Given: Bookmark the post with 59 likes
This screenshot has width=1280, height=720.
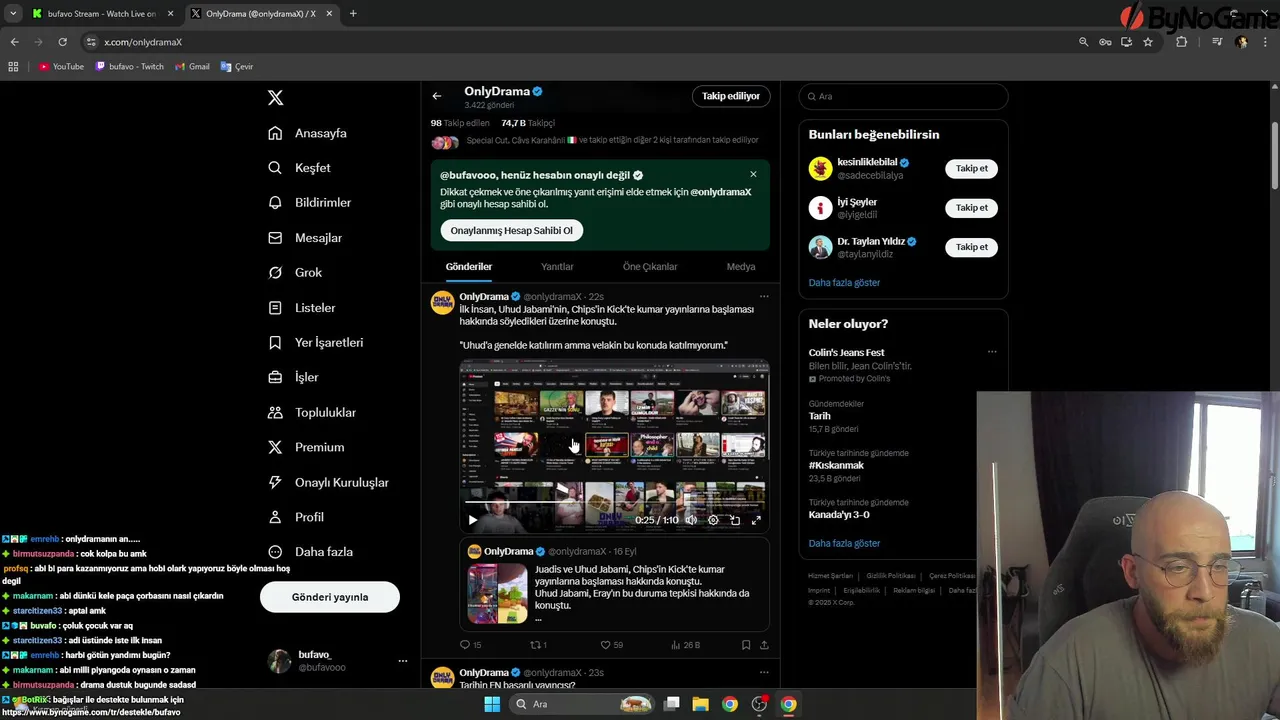Looking at the screenshot, I should (x=746, y=645).
